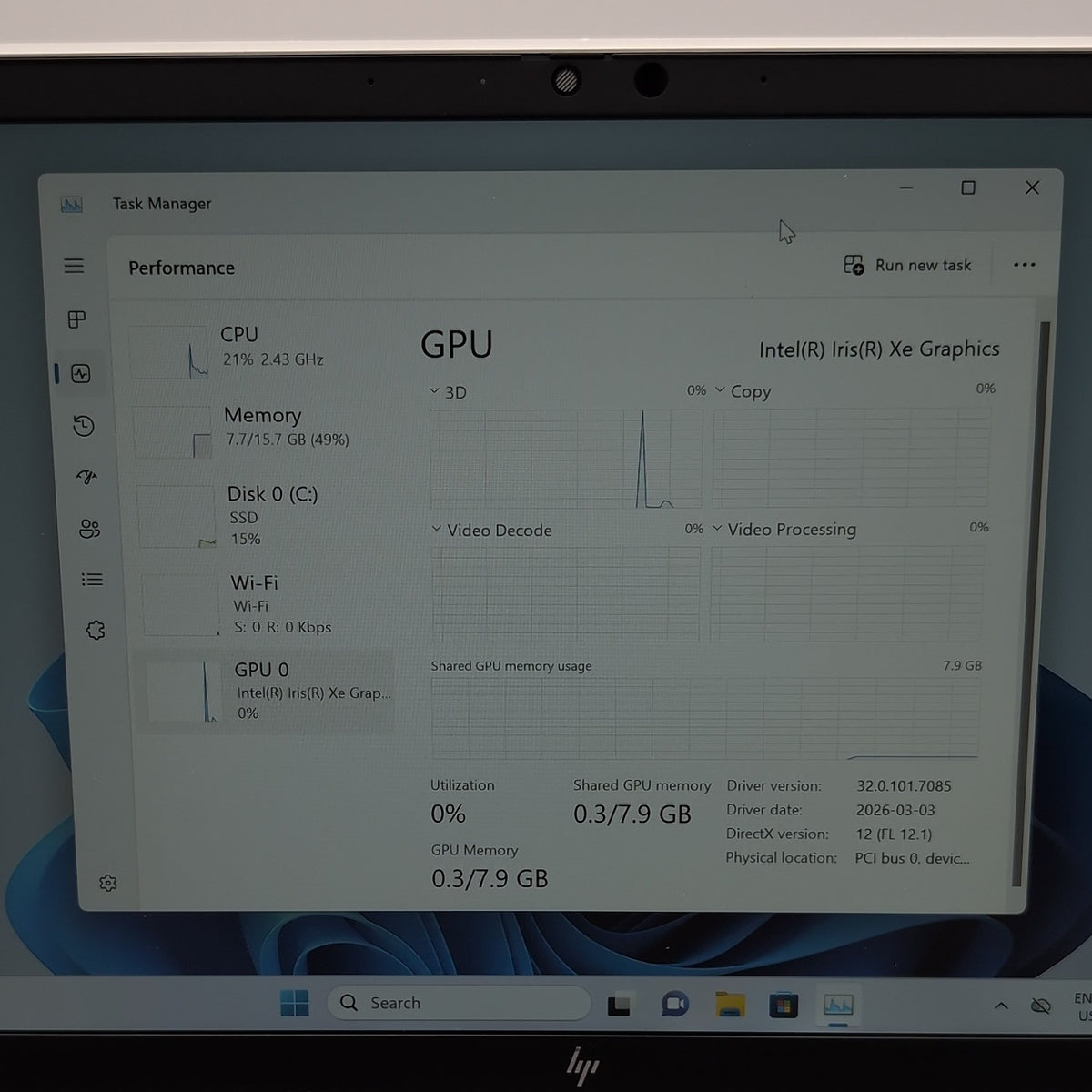Click the Task Manager taskbar icon
This screenshot has width=1092, height=1092.
(838, 1005)
